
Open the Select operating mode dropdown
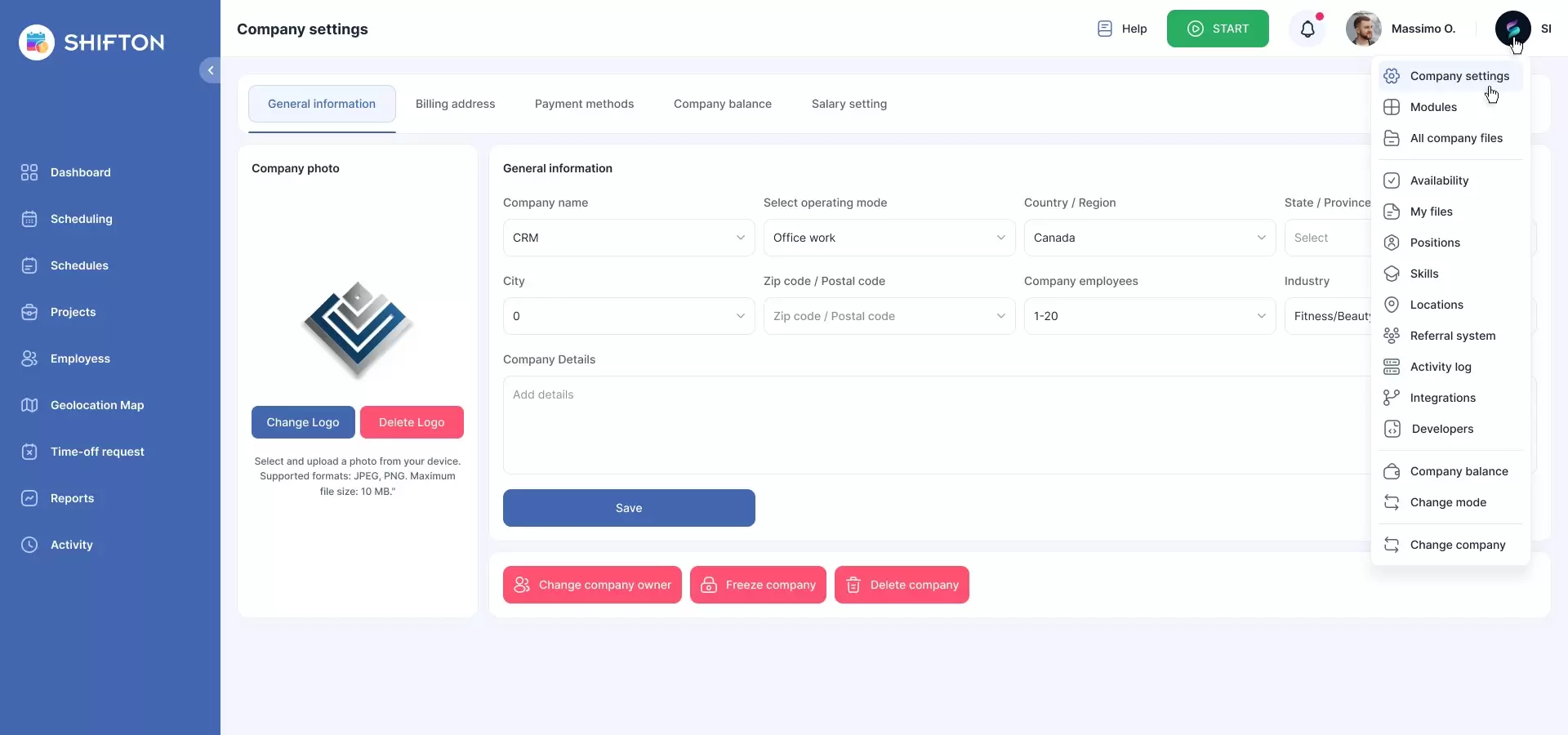click(x=889, y=238)
